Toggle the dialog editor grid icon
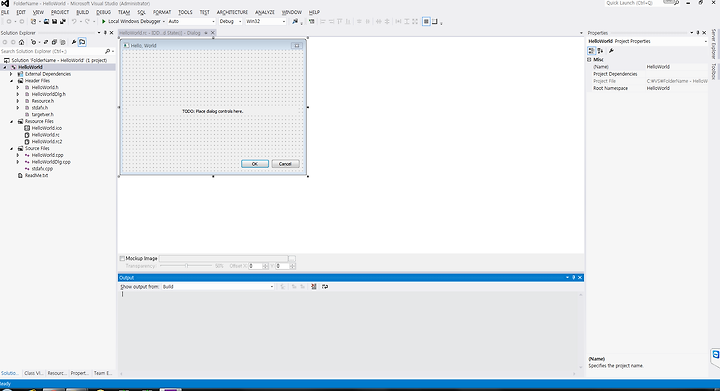Screen dimensions: 720x391 pos(426,21)
